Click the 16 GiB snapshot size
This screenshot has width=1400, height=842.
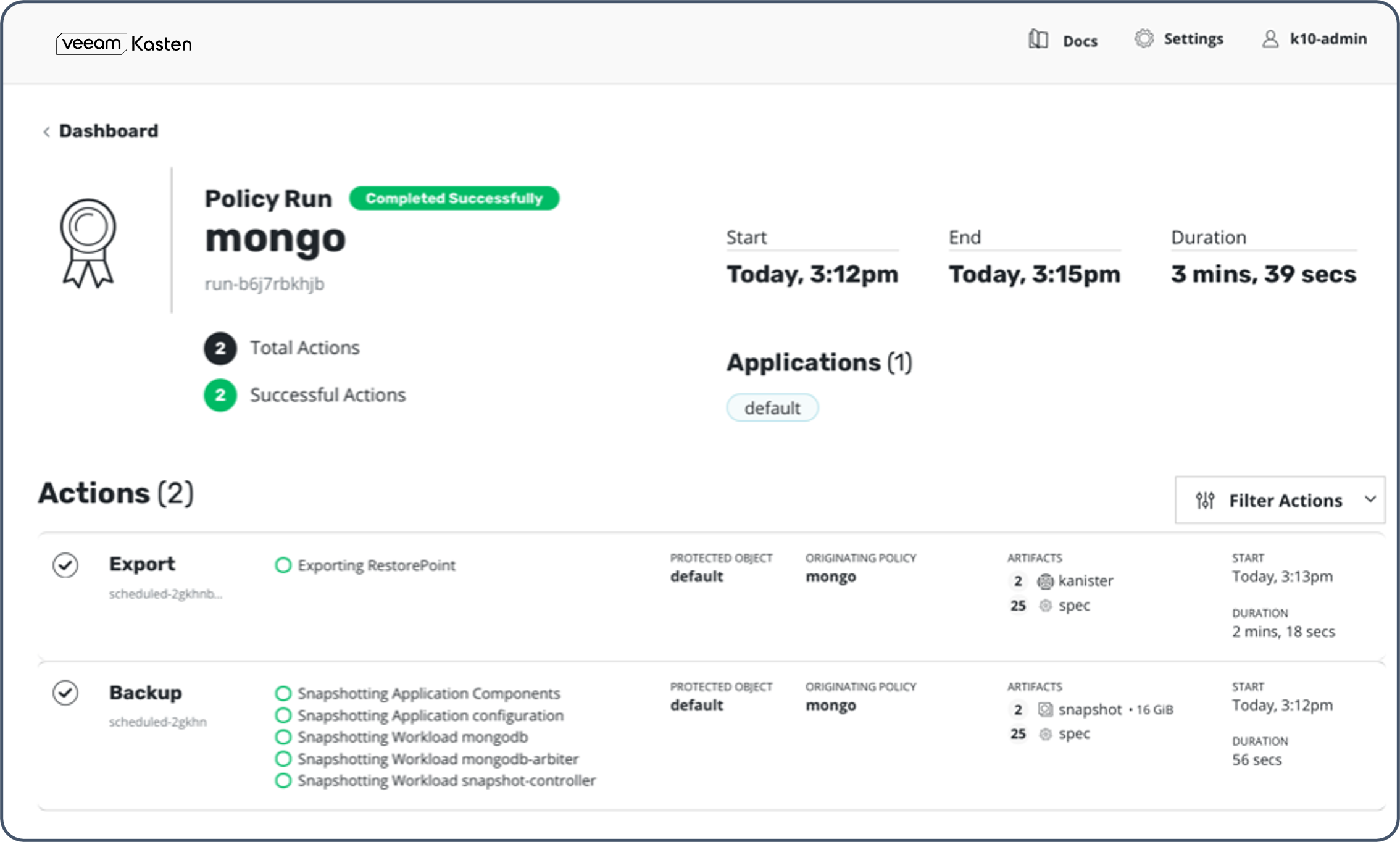click(x=1155, y=710)
